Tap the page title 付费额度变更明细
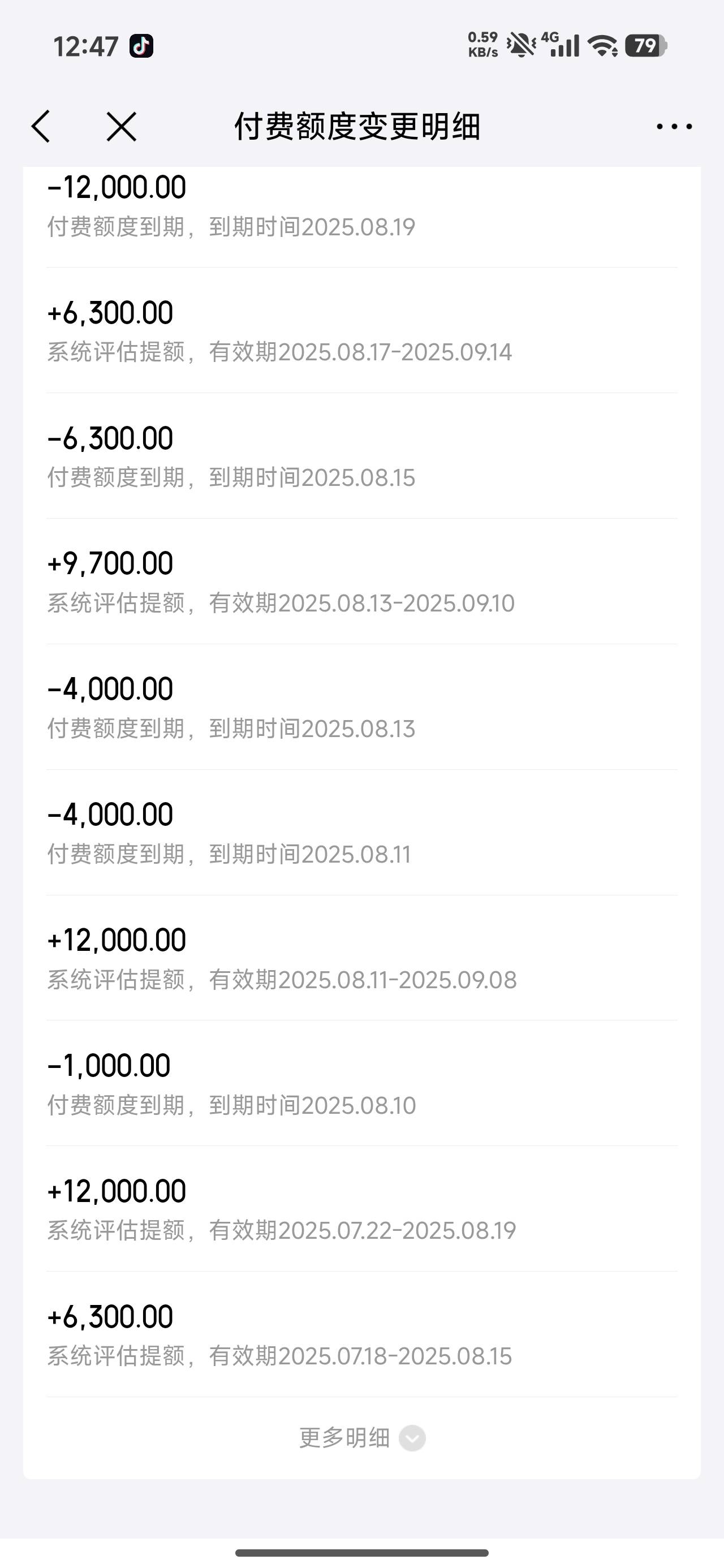724x1568 pixels. [357, 127]
